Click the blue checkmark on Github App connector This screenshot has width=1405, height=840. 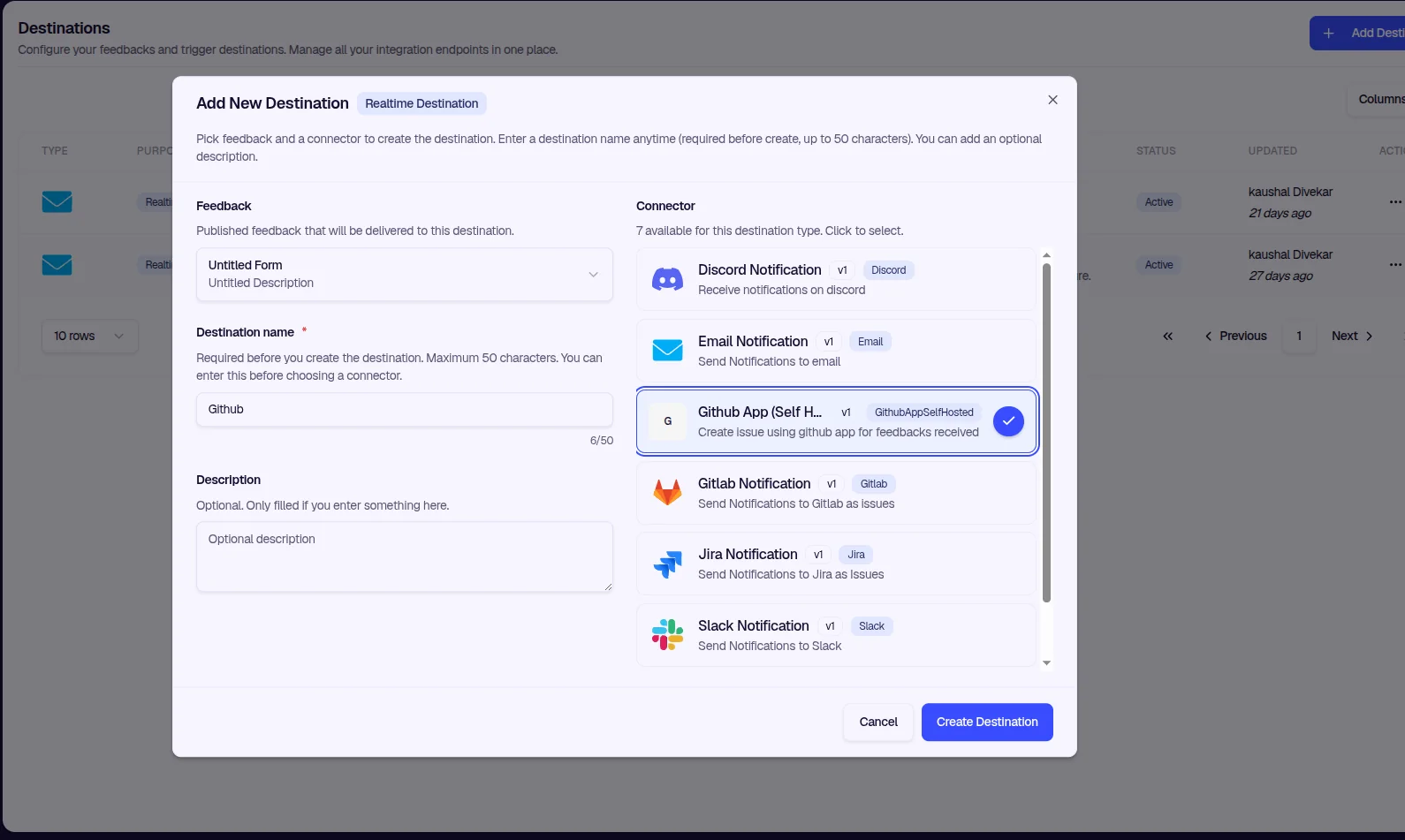(1008, 421)
